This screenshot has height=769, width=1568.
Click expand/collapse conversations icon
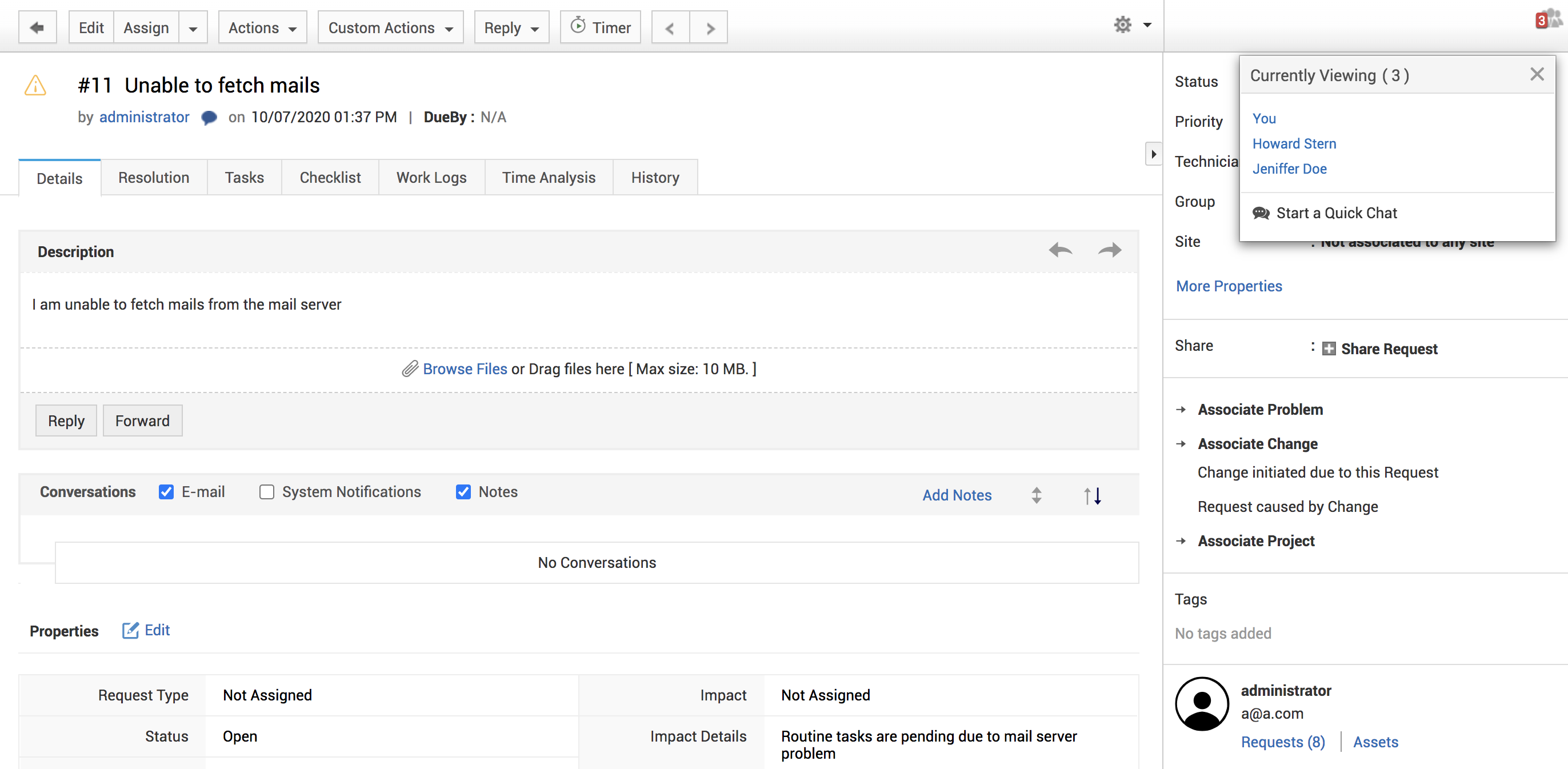1036,495
